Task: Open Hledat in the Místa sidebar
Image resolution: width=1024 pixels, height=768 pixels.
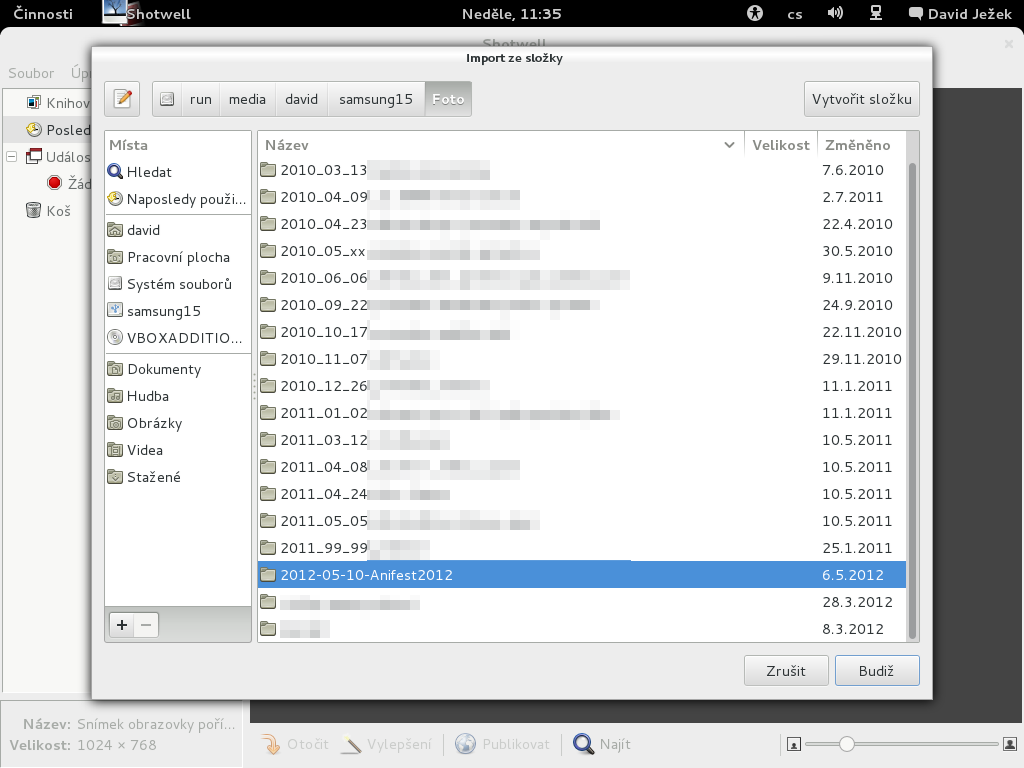Action: [178, 172]
